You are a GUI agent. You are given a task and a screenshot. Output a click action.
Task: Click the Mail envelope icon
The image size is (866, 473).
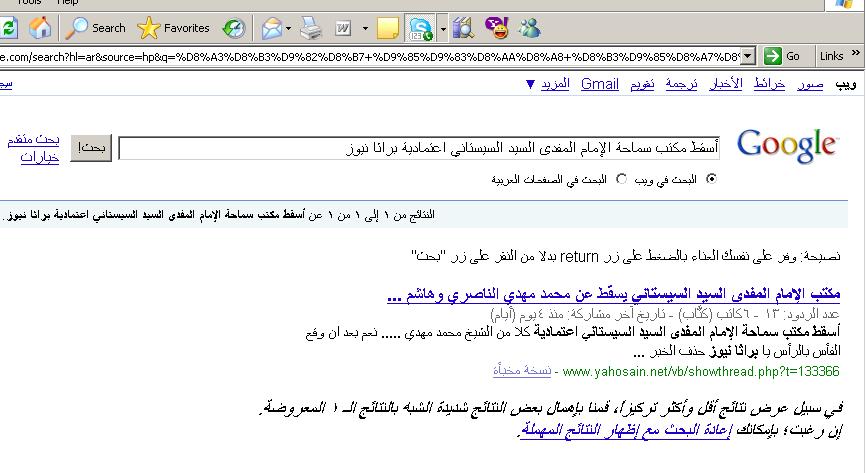(271, 28)
